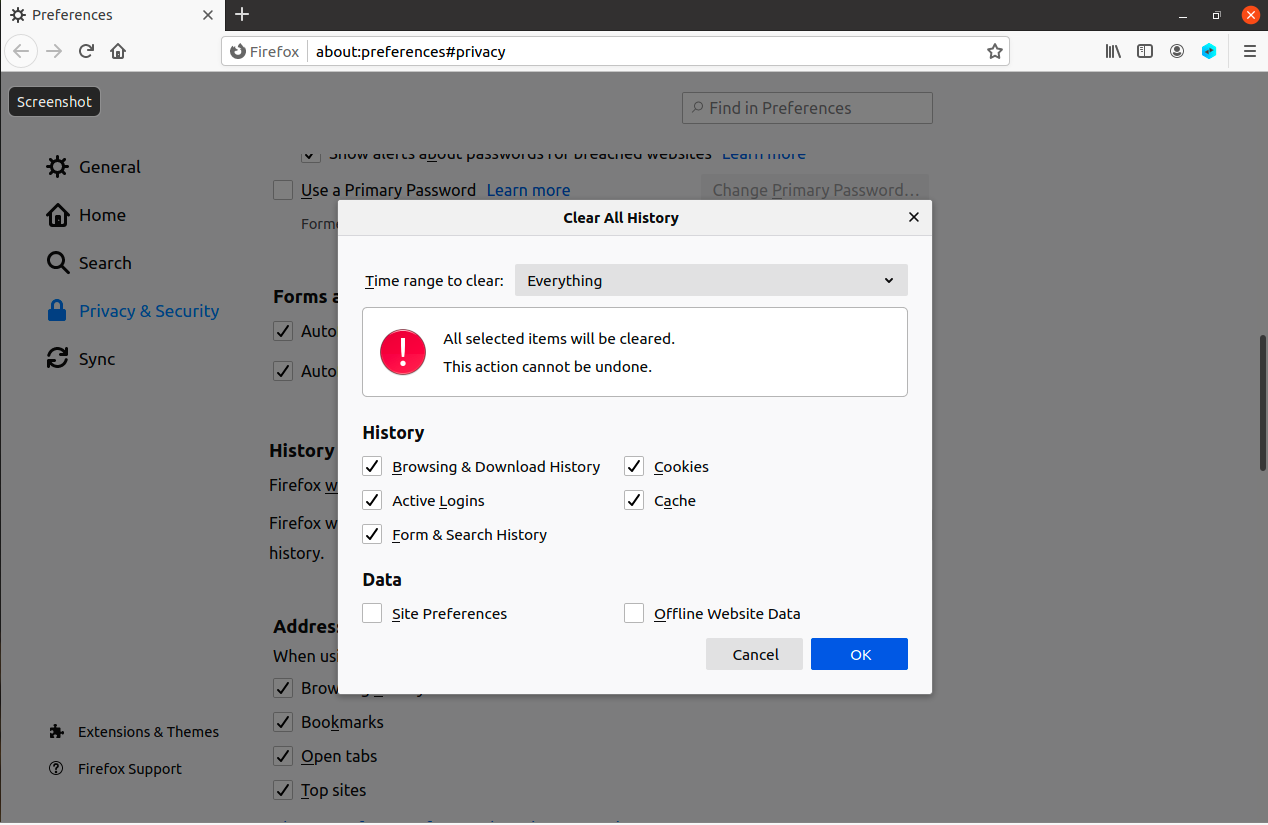Screen dimensions: 1268x825
Task: Enable Site Preferences checkbox
Action: point(373,614)
